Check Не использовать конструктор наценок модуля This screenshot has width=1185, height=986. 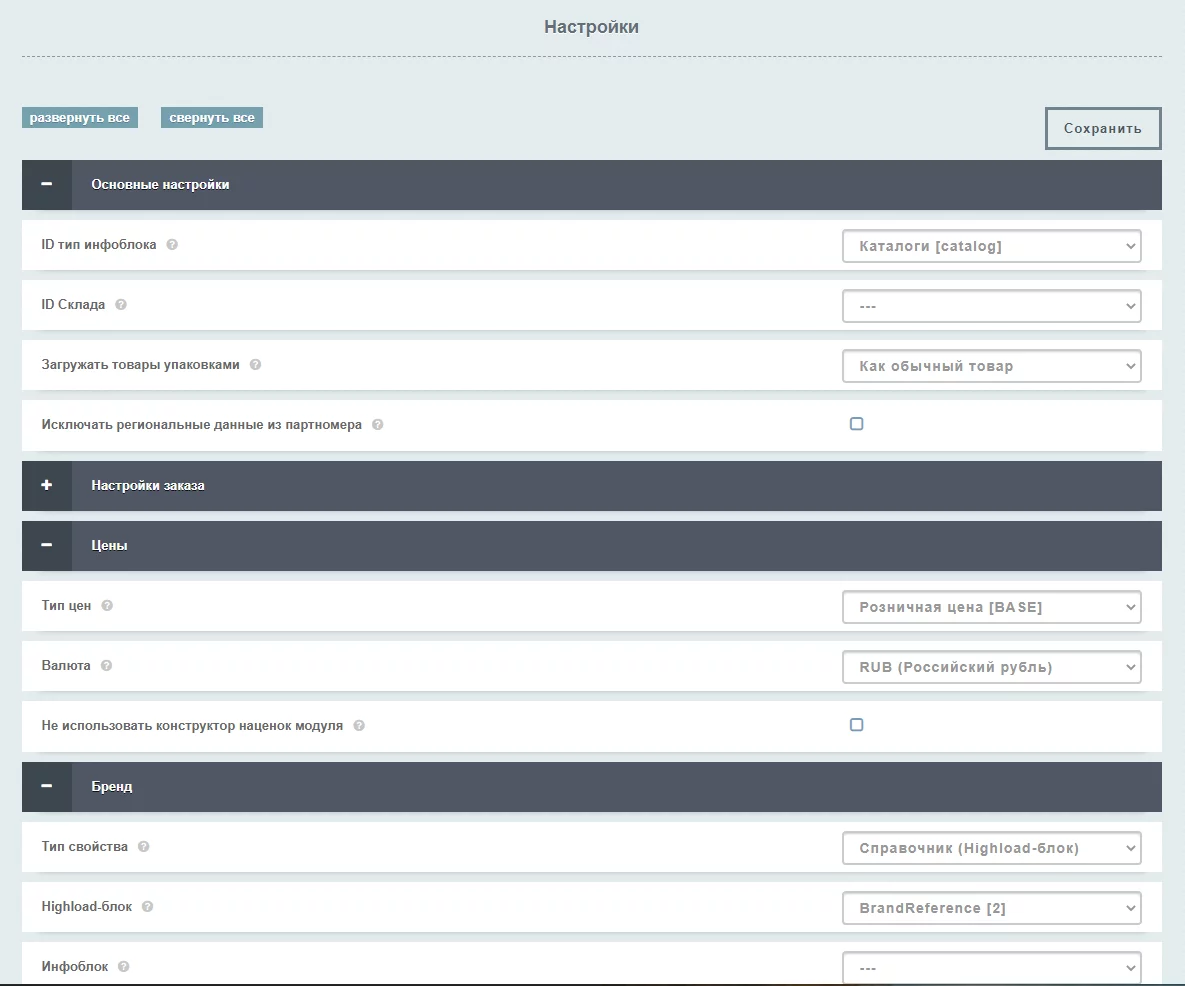point(856,725)
